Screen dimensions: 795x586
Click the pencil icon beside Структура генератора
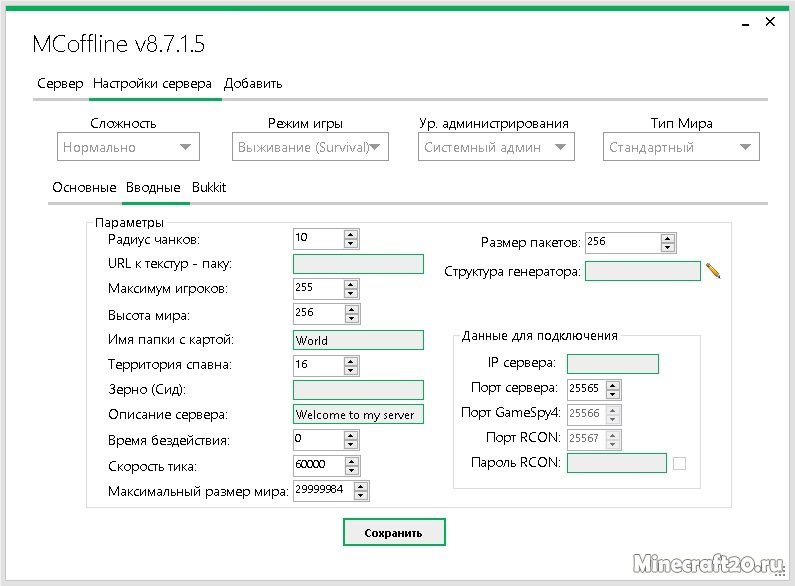click(713, 271)
